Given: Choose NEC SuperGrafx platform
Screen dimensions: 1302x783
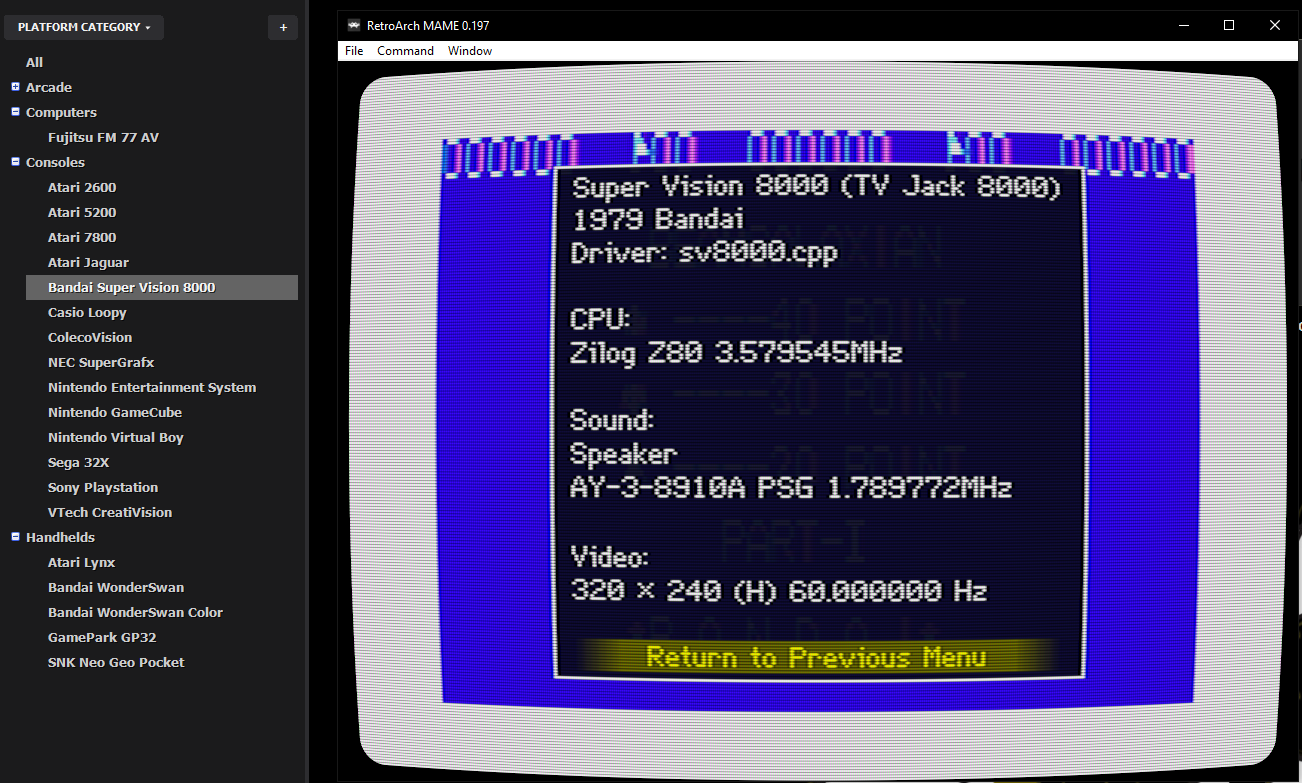Looking at the screenshot, I should point(101,362).
